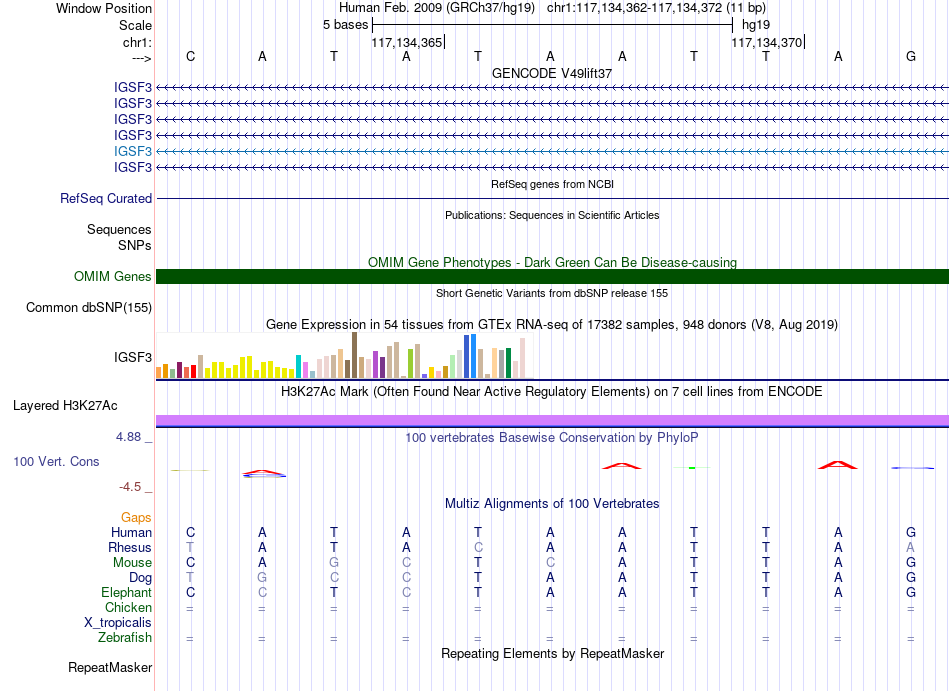Open the RefSeq Curated track label
This screenshot has height=691, width=950.
click(106, 199)
